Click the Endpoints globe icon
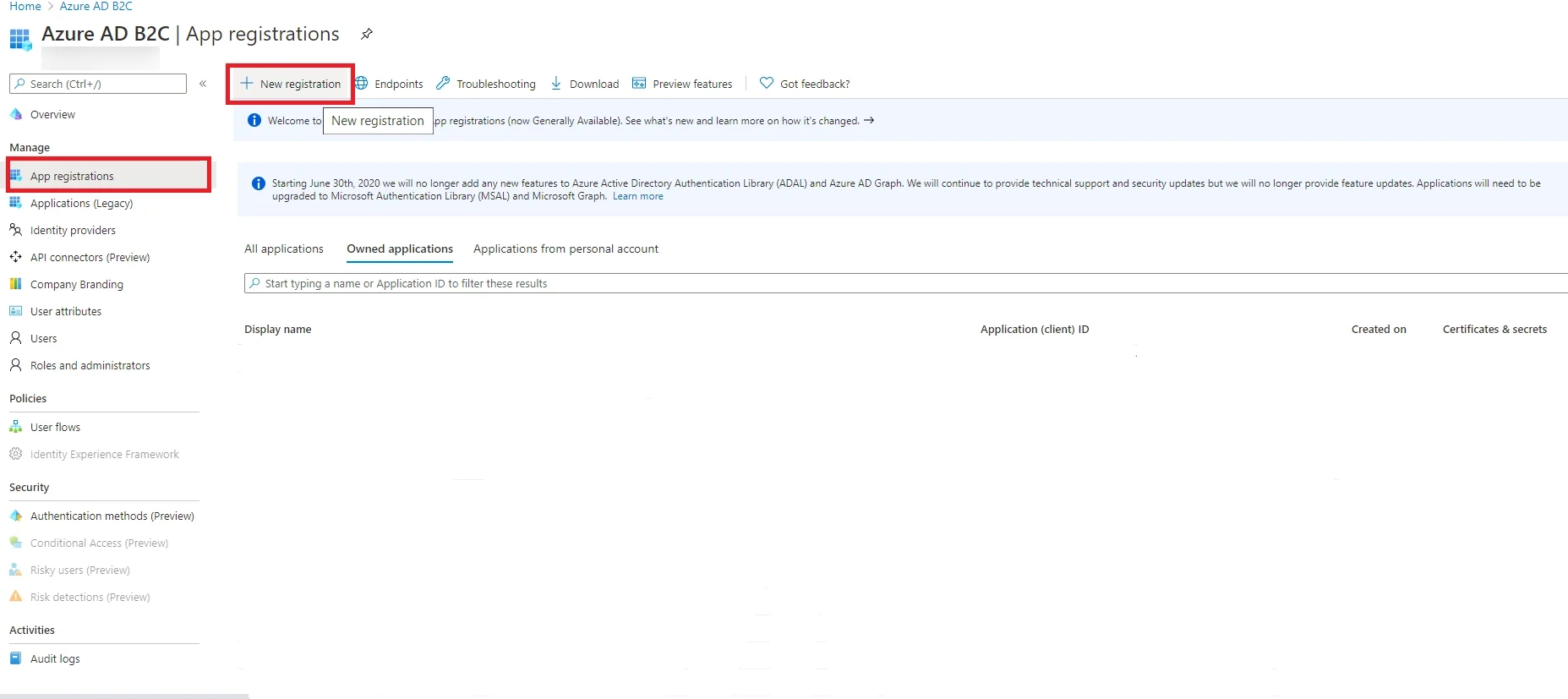 362,83
